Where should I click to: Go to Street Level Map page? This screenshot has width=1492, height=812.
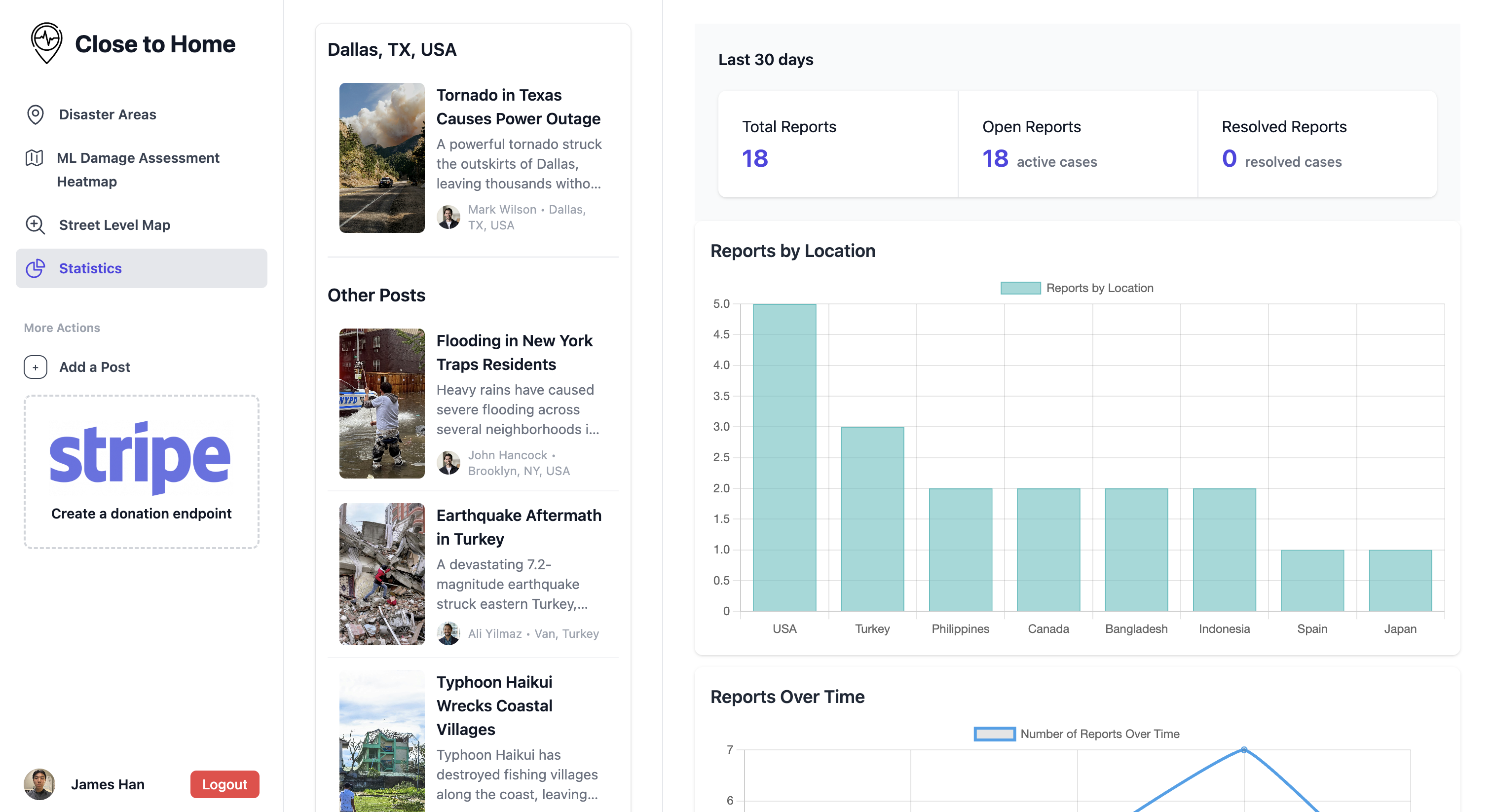point(114,225)
